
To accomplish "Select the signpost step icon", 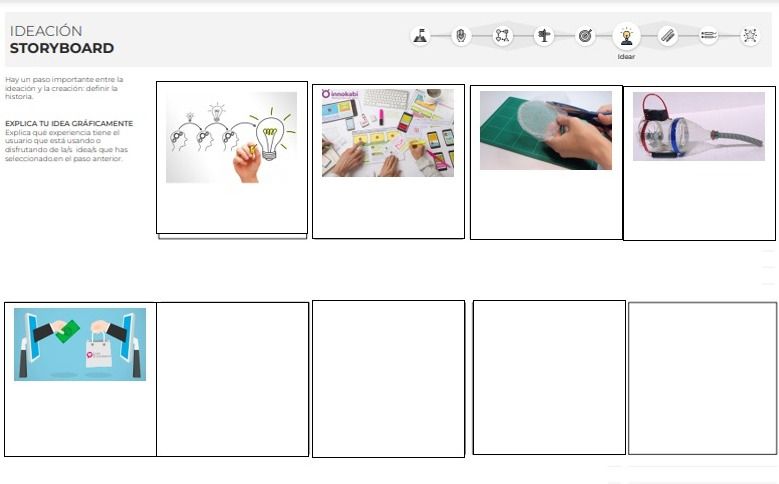I will pos(544,36).
